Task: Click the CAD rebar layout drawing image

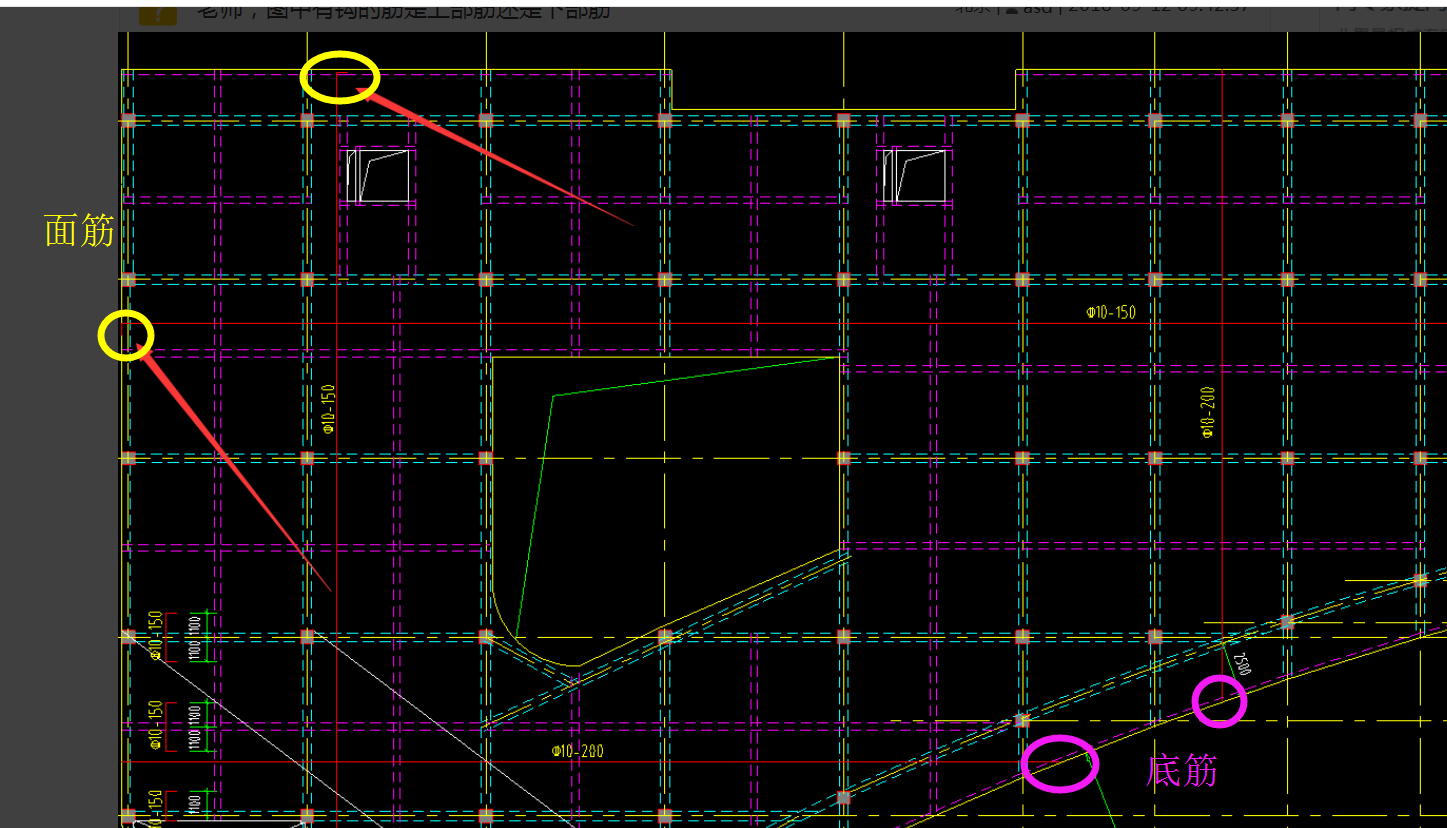Action: point(782,429)
